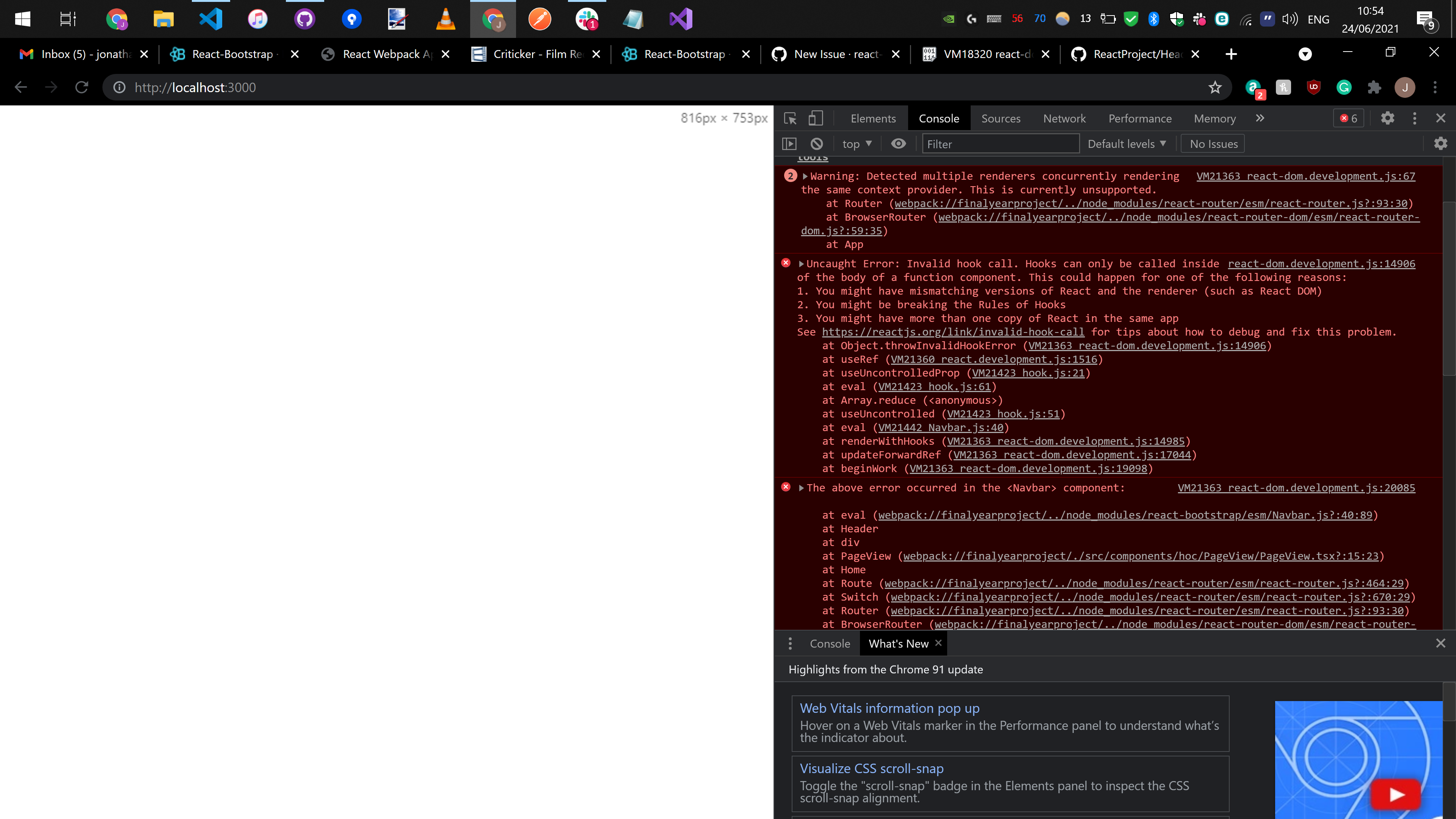Open the top JavaScript context dropdown
The height and width of the screenshot is (819, 1456).
click(857, 144)
